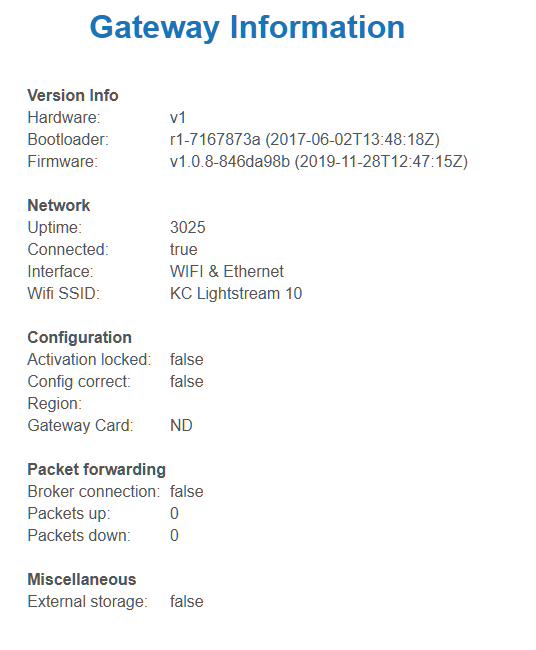Select the Packet forwarding section header

(97, 470)
